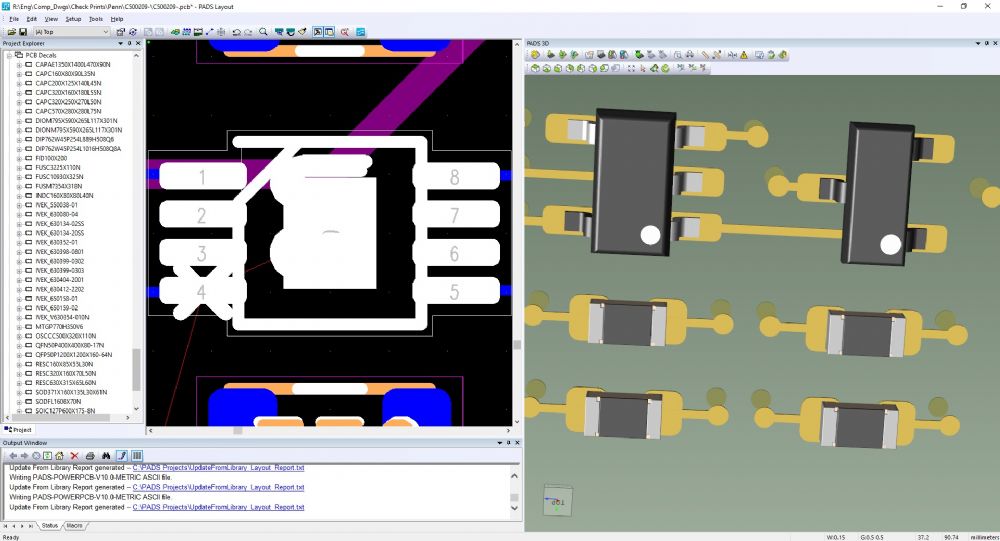1000x541 pixels.
Task: Click the orientation cube in 3D view
Action: click(x=557, y=501)
